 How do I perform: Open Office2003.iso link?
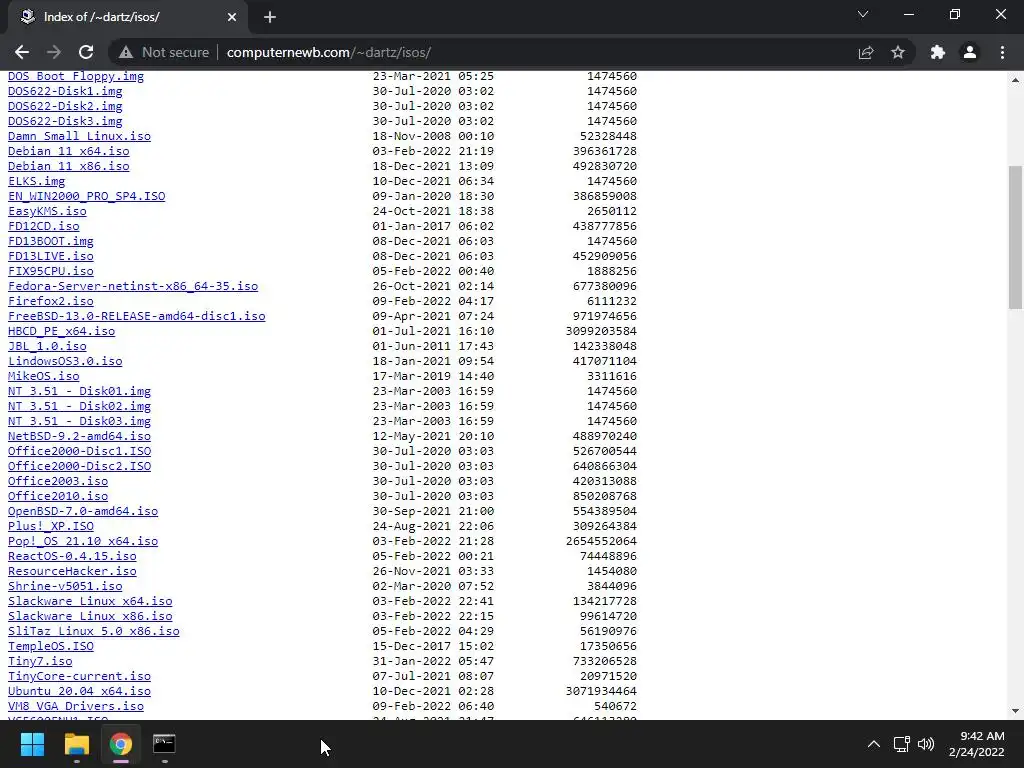tap(58, 482)
